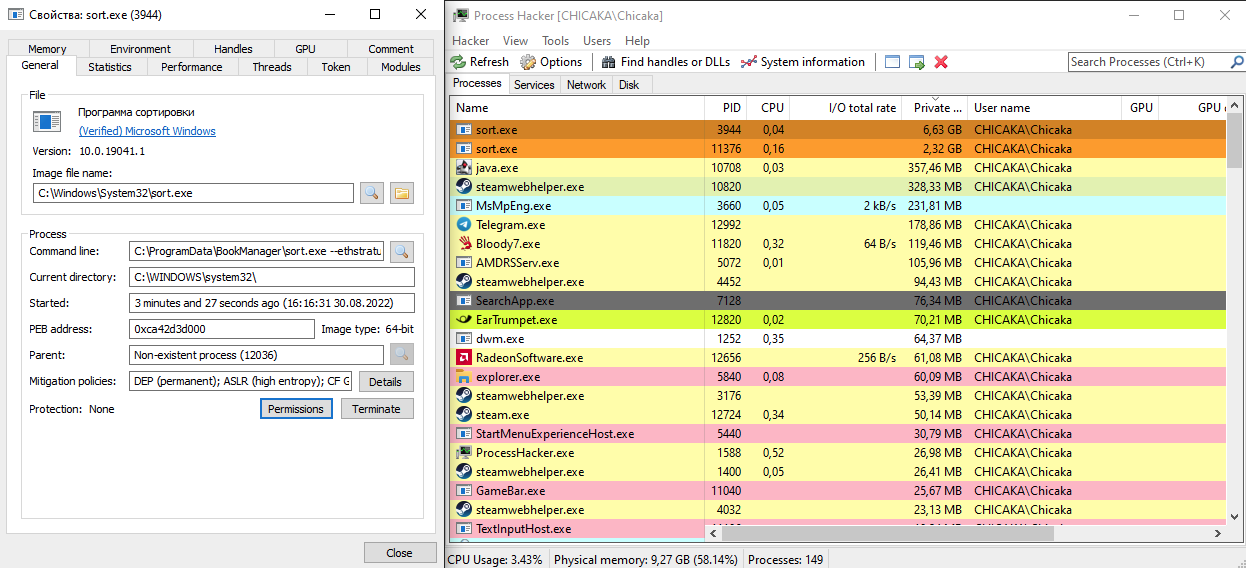Screen dimensions: 1246x568
Task: Click the steam.exe process icon
Action: [x=464, y=415]
